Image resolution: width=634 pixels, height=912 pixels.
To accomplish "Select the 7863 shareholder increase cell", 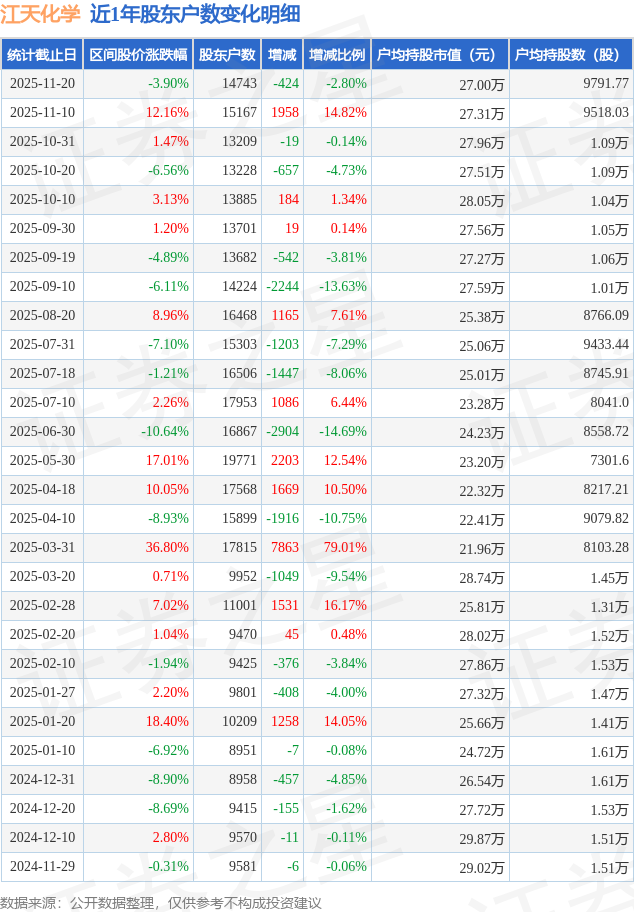I will (285, 548).
